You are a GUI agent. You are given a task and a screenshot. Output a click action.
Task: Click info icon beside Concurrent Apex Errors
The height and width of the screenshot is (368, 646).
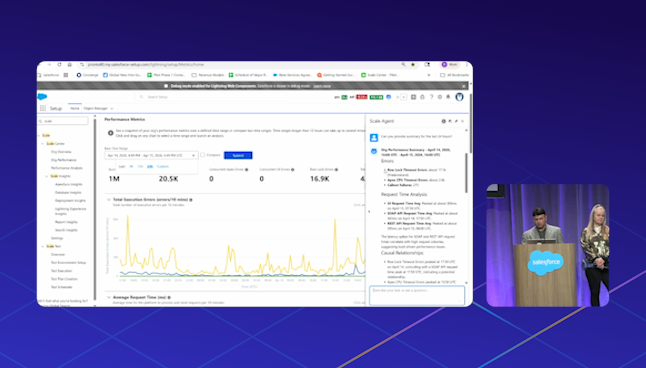pyautogui.click(x=247, y=169)
